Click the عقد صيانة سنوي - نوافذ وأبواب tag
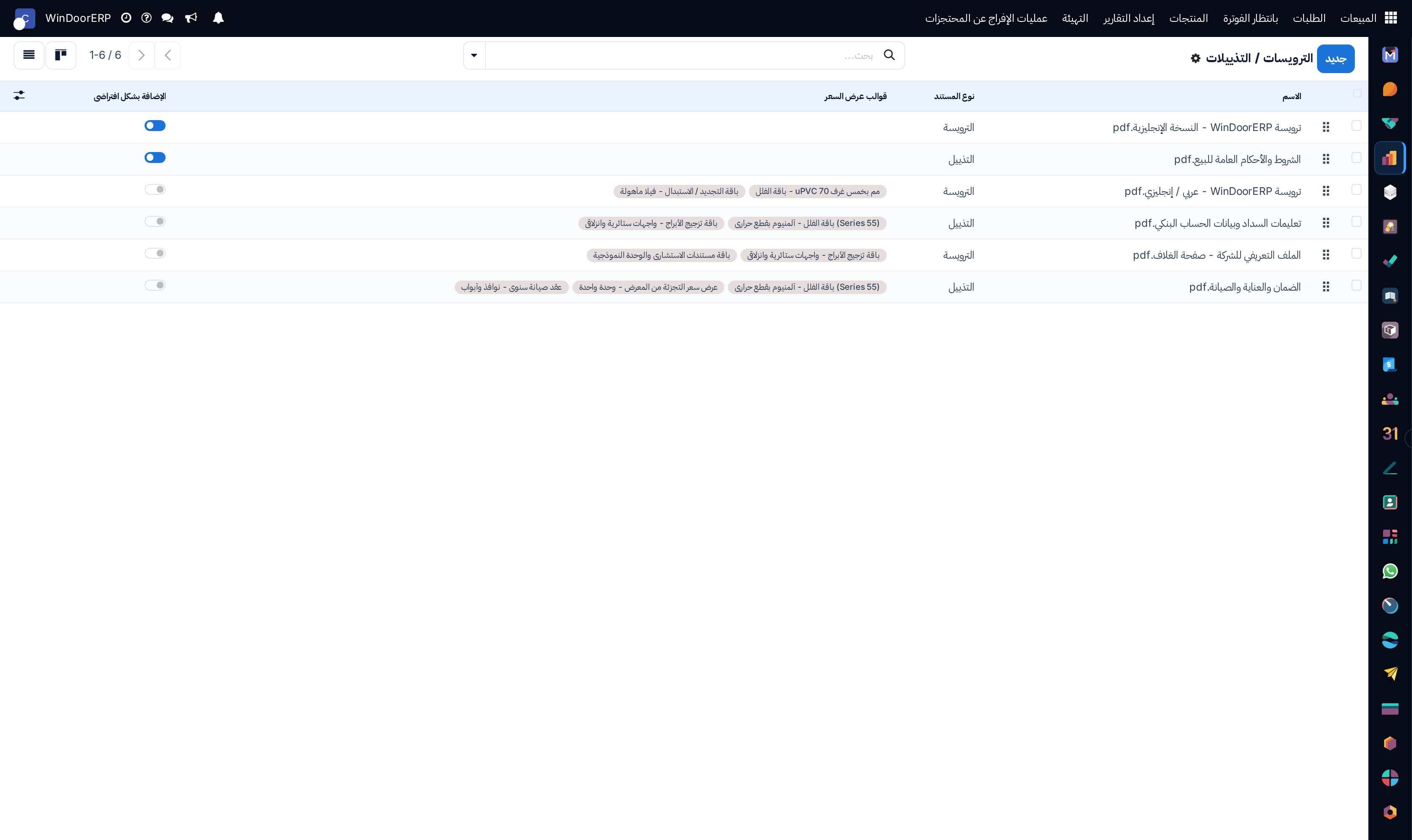 click(511, 287)
